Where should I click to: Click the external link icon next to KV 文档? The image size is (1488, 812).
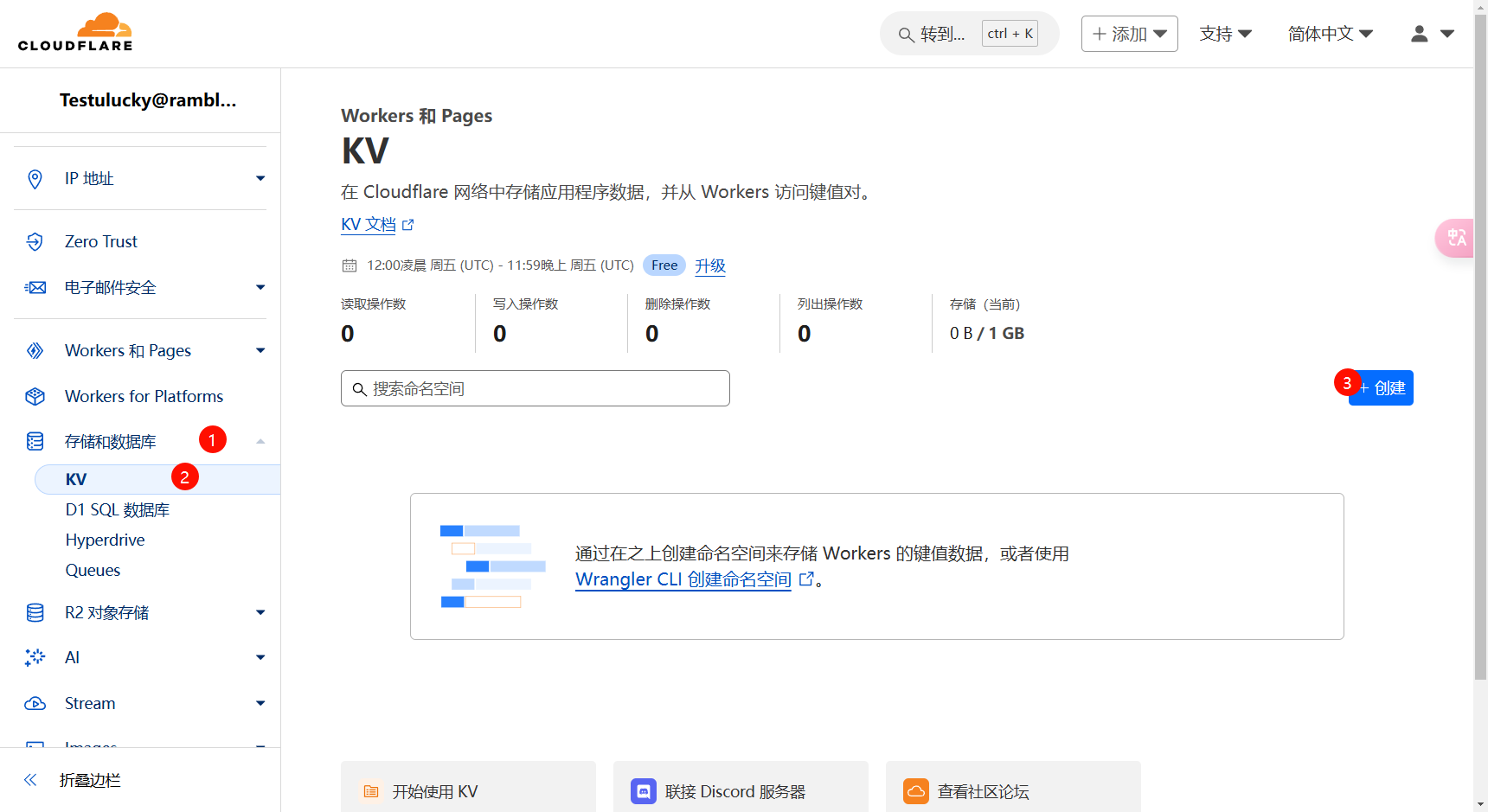click(408, 225)
